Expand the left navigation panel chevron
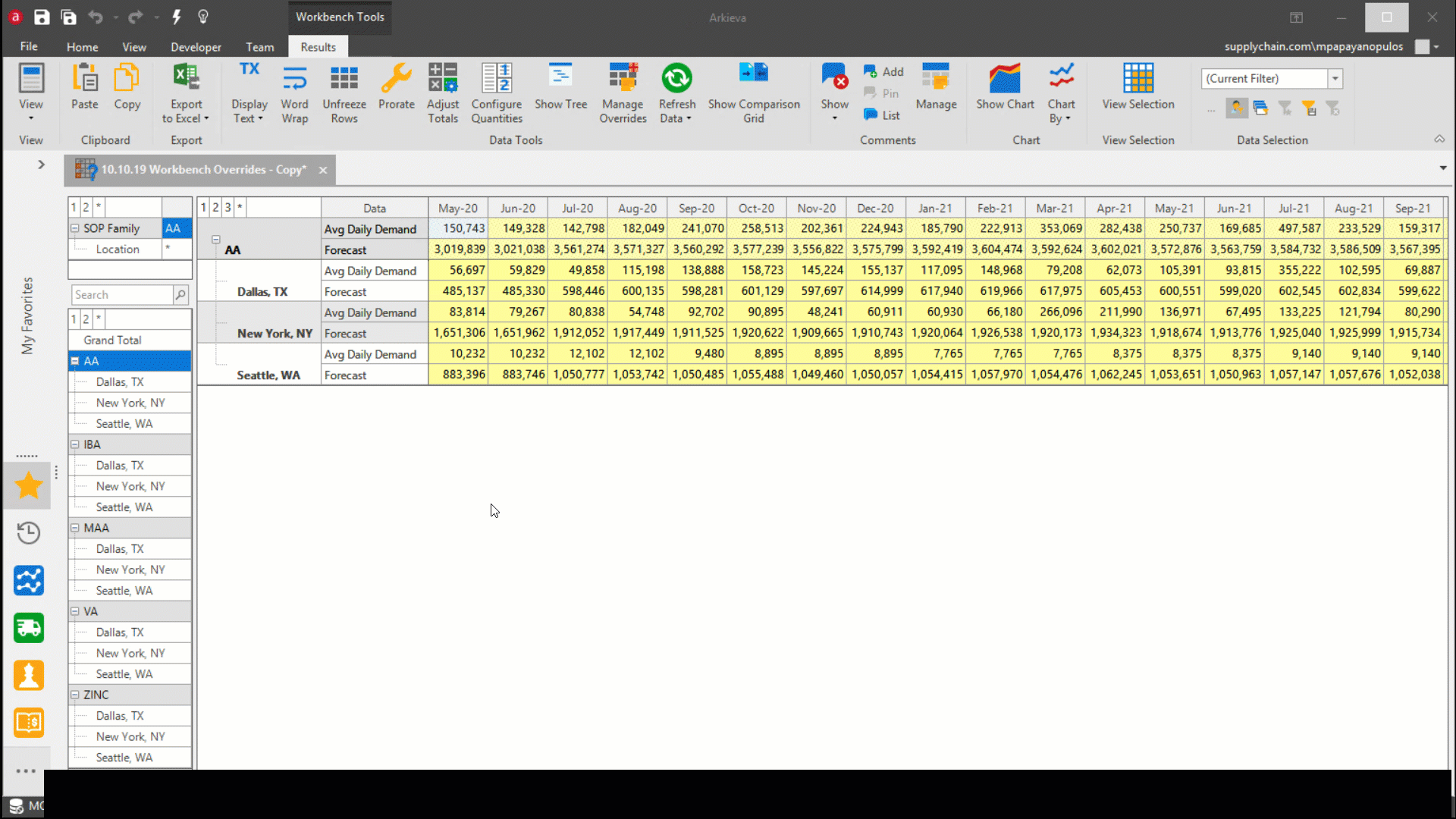 tap(41, 165)
